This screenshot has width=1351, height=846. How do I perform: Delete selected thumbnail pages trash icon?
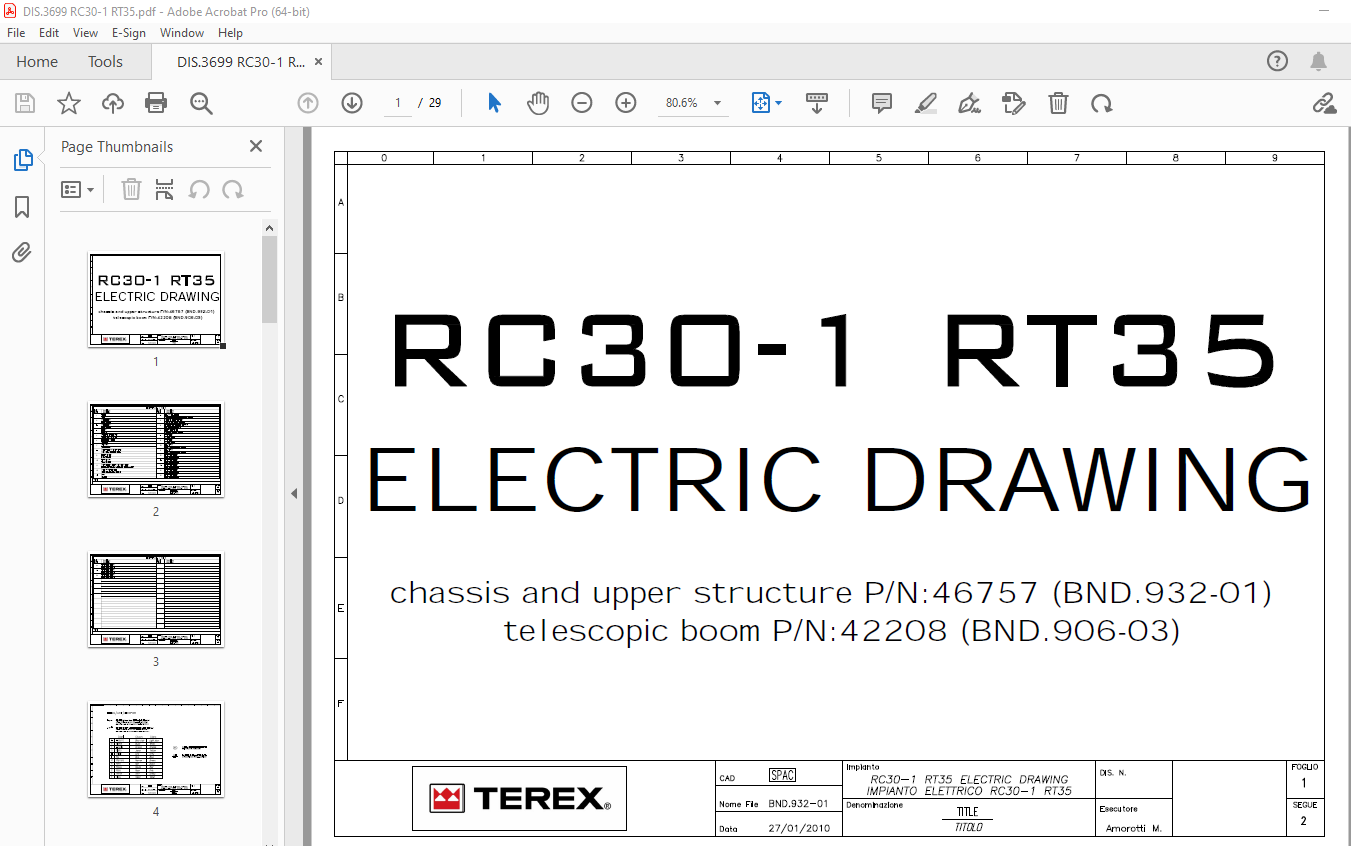click(x=131, y=189)
